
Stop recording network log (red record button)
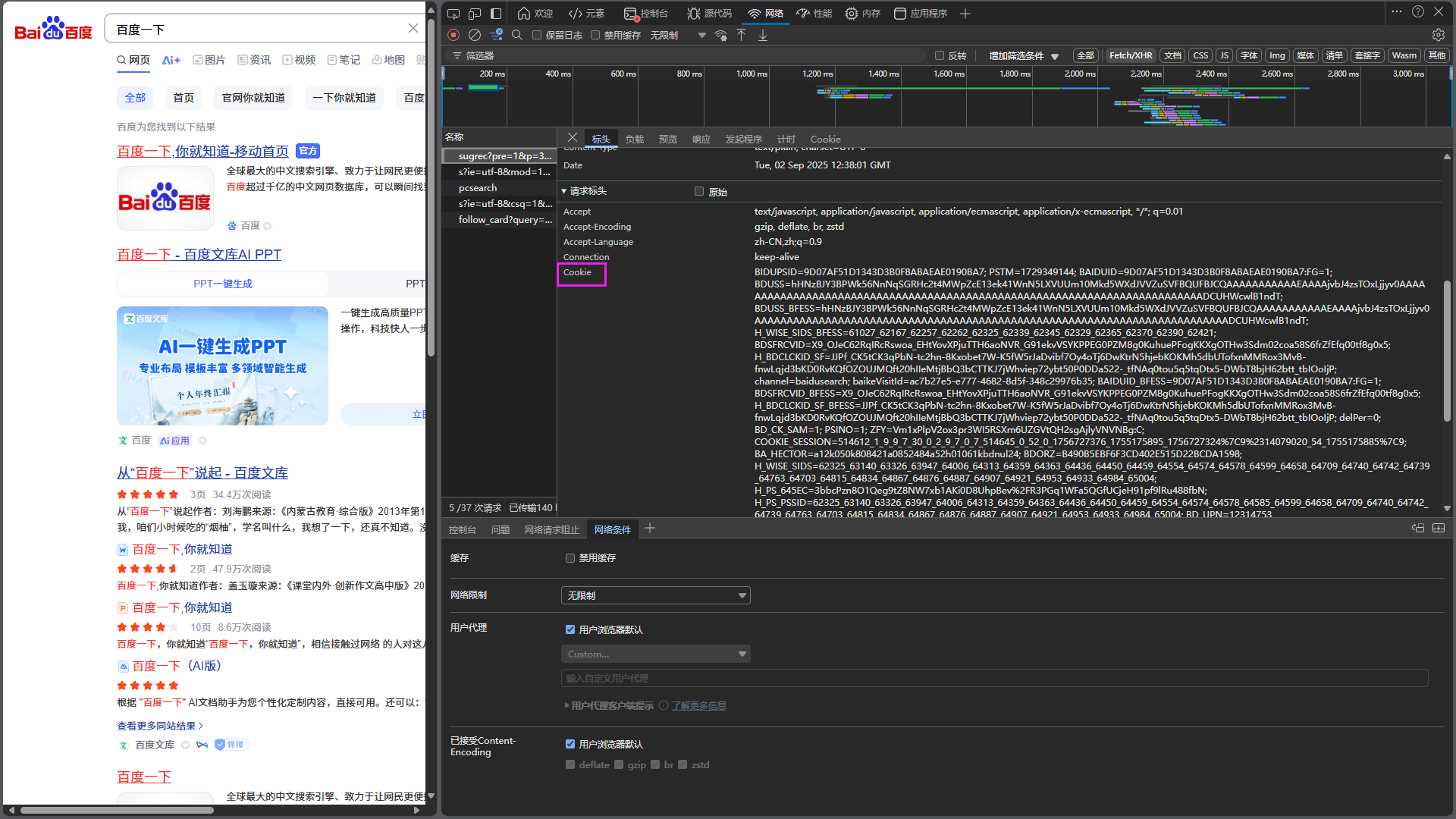pyautogui.click(x=453, y=35)
